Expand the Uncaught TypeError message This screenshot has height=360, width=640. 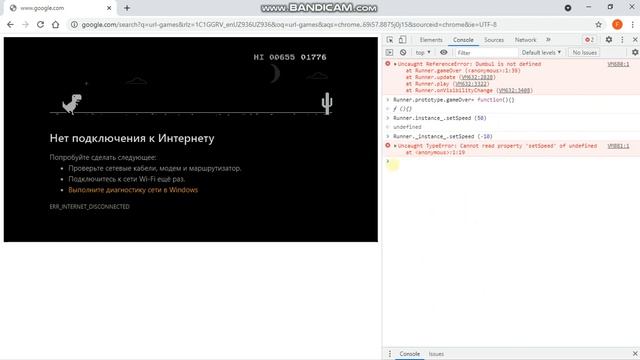click(395, 146)
